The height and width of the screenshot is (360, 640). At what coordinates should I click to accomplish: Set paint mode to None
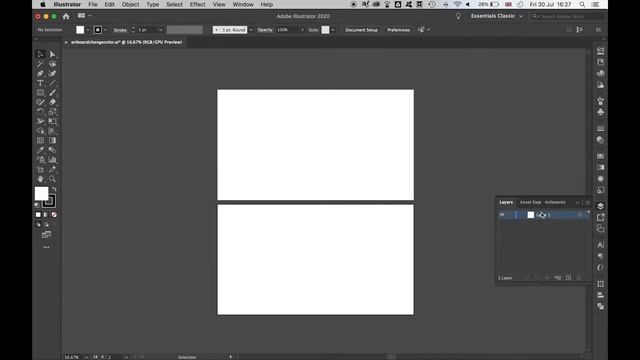(x=53, y=215)
